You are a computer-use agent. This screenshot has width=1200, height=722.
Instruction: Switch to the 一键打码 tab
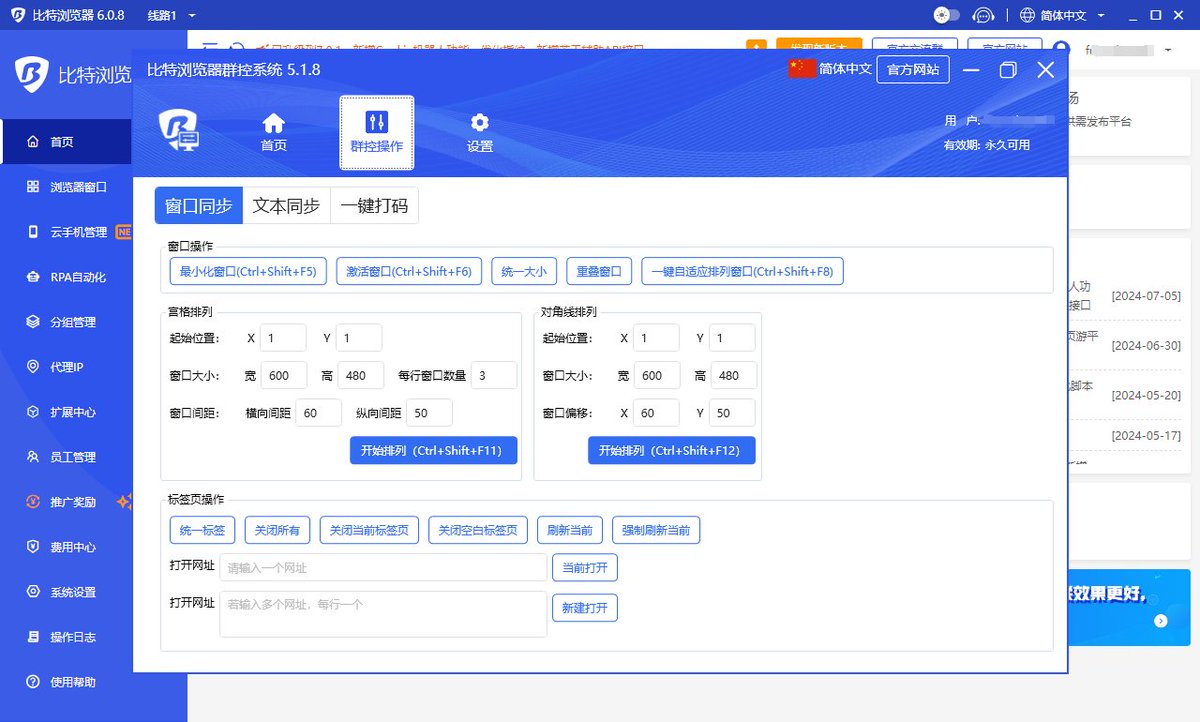[374, 206]
